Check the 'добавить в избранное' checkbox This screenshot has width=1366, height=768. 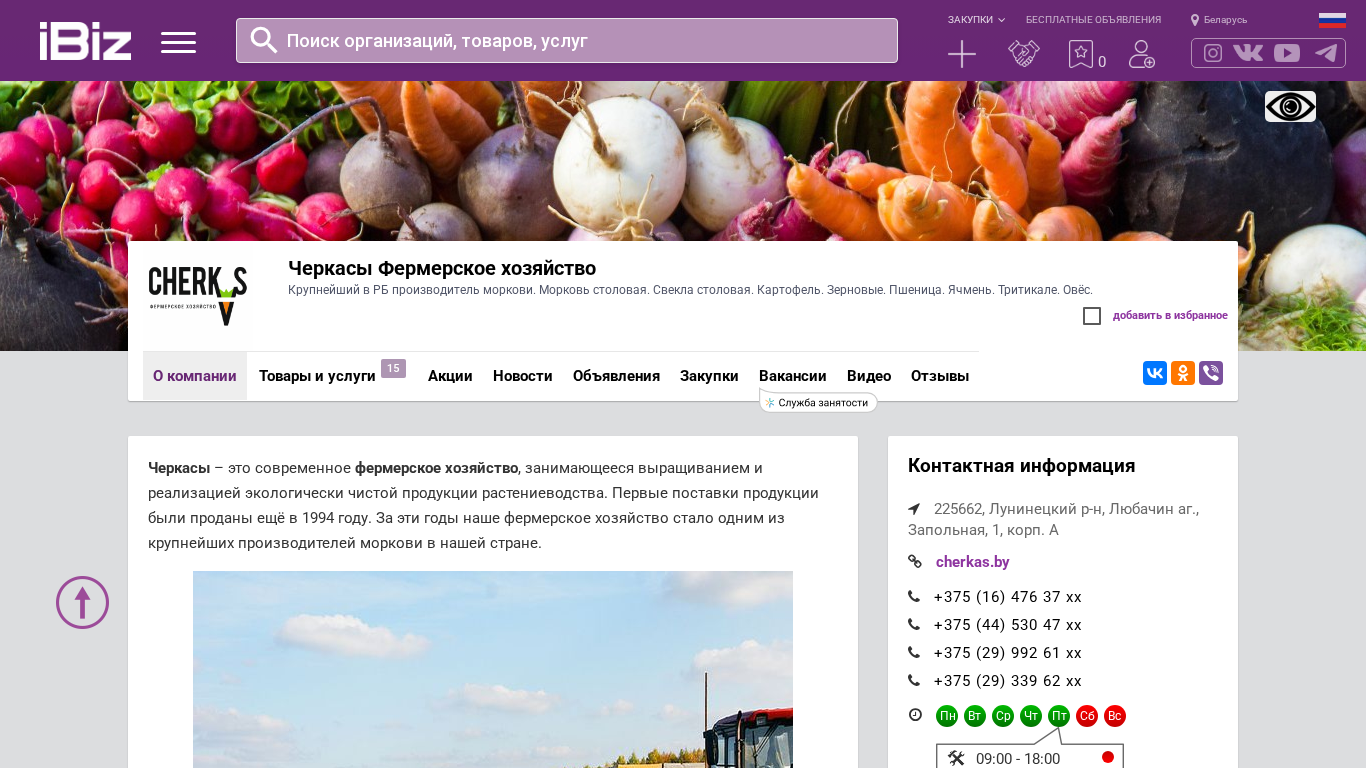coord(1092,316)
